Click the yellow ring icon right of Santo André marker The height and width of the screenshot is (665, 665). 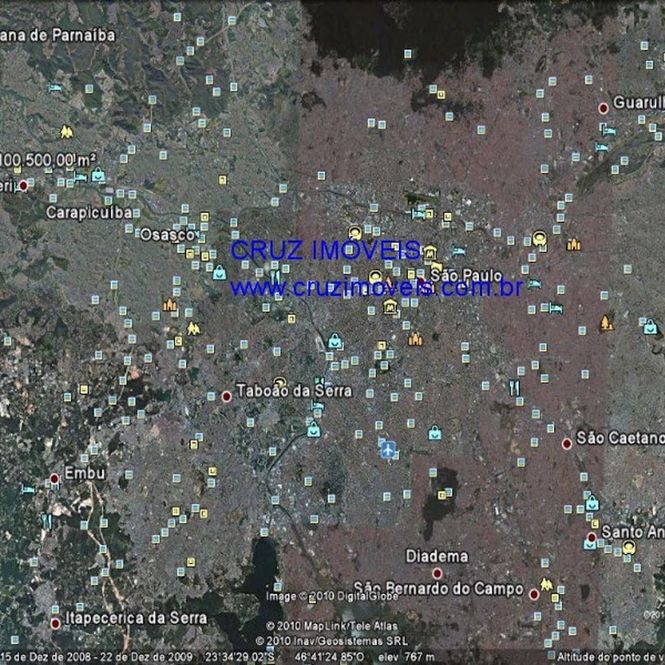629,547
